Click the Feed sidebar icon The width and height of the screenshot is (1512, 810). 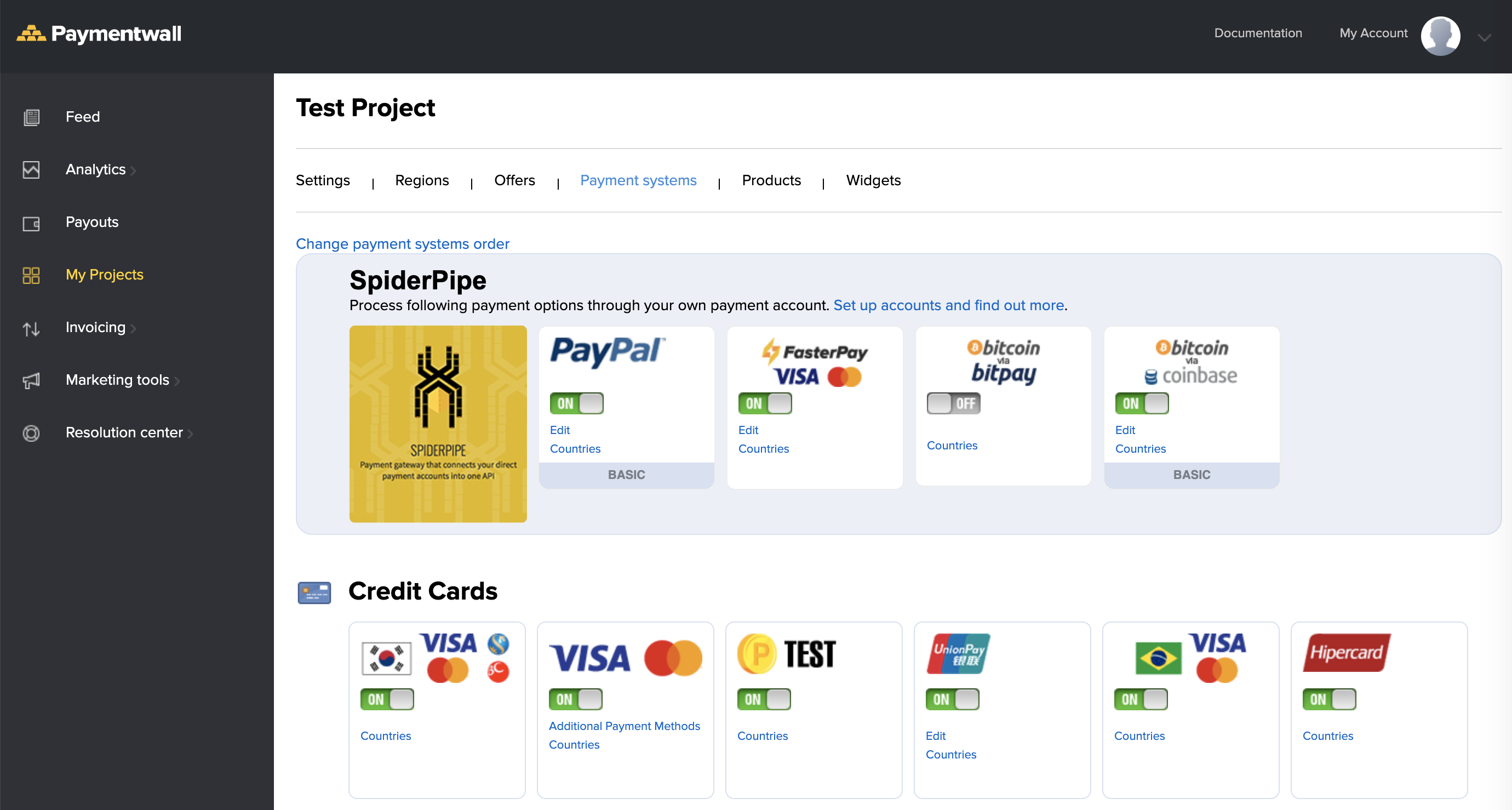(x=31, y=116)
